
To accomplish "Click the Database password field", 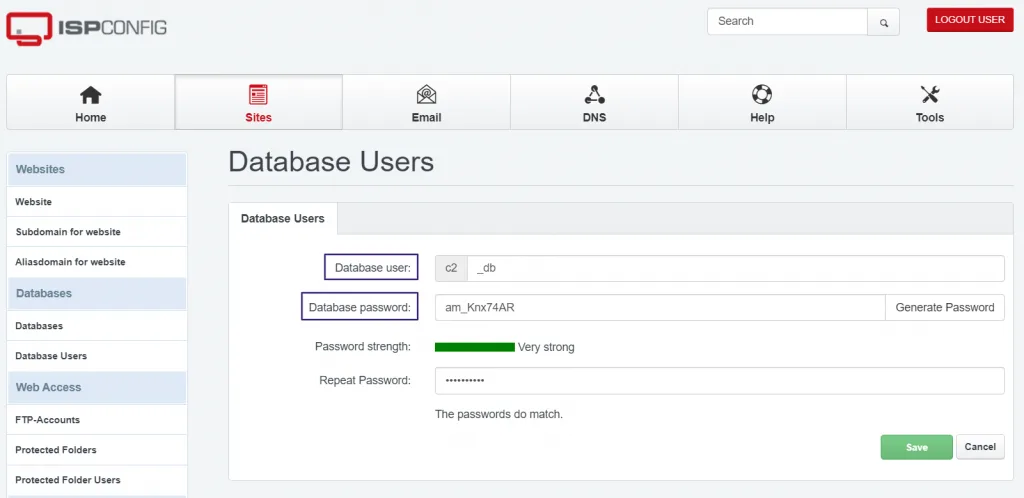I will pyautogui.click(x=660, y=307).
